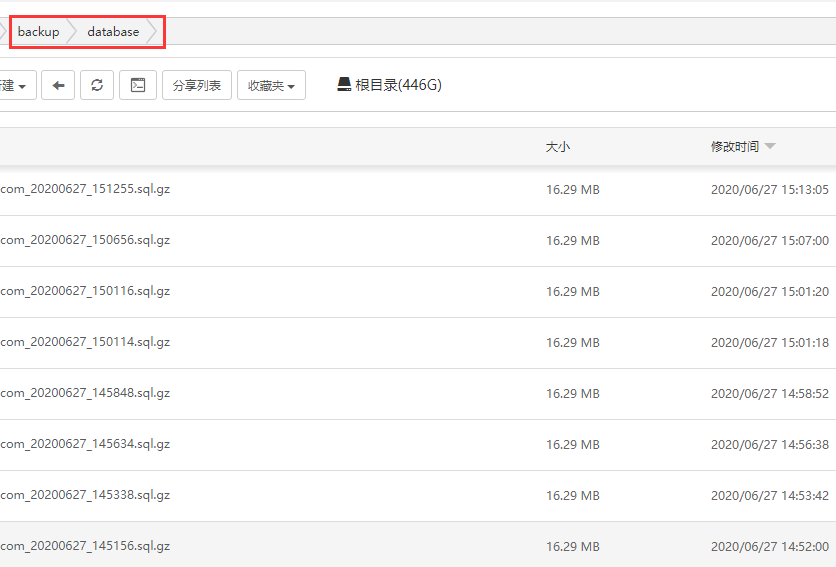The image size is (836, 567).
Task: Select file com_20200627_150116.sql.gz
Action: 85,291
